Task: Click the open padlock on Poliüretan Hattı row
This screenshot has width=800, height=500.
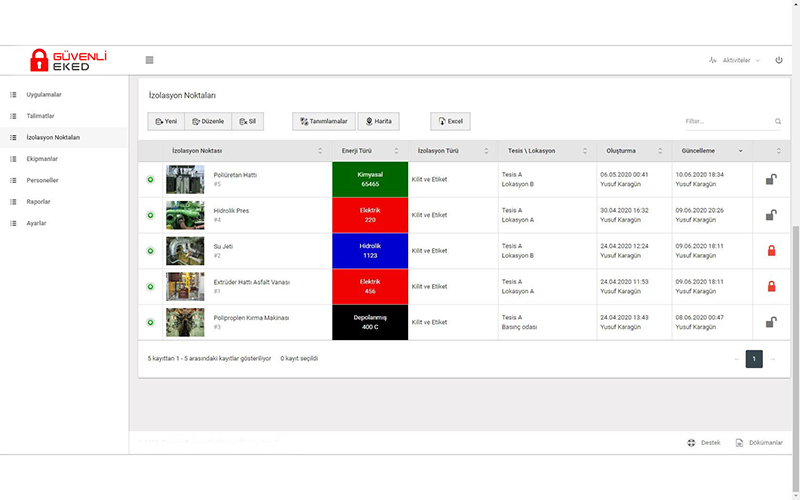Action: [770, 180]
